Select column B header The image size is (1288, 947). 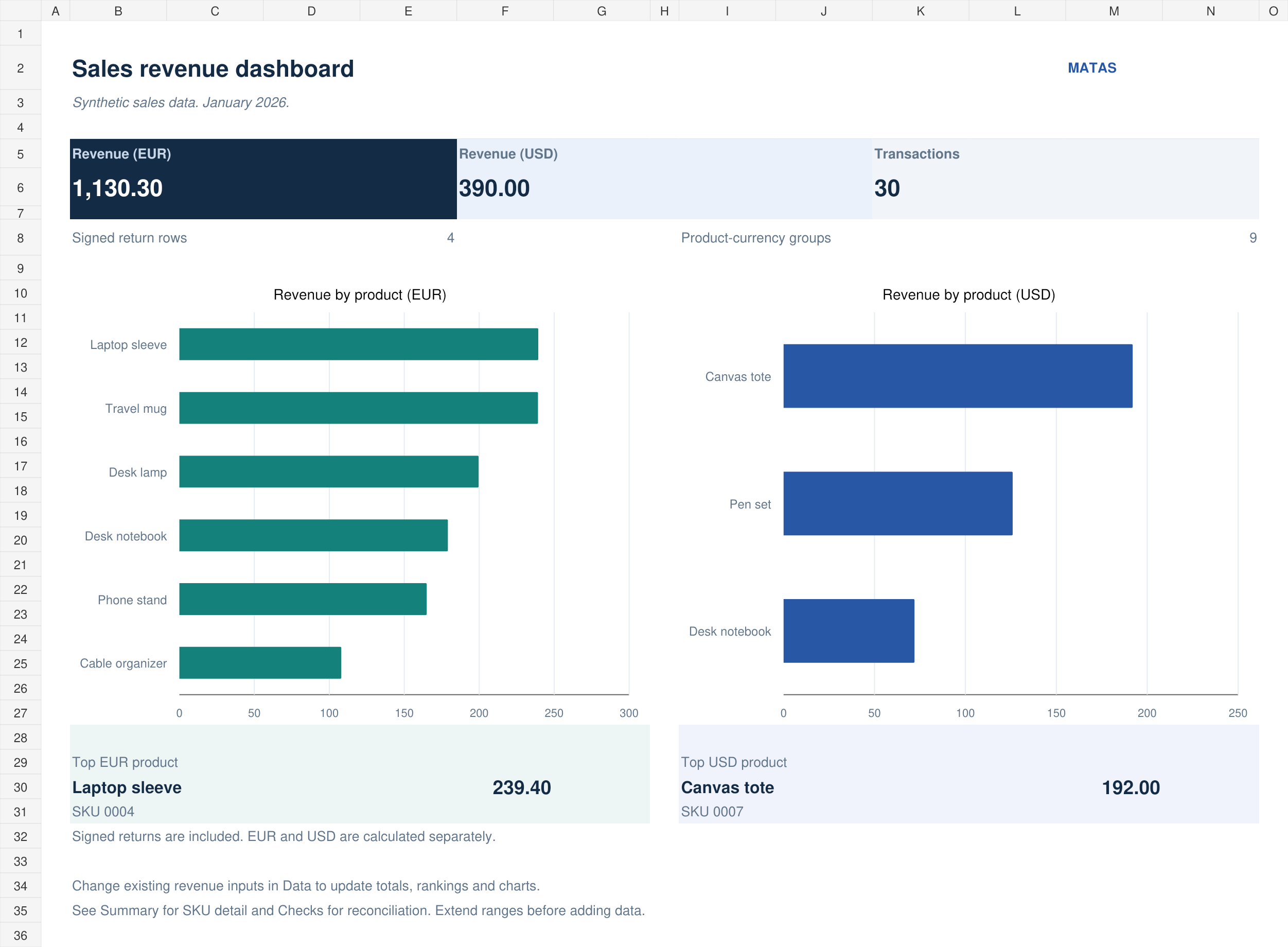(118, 11)
